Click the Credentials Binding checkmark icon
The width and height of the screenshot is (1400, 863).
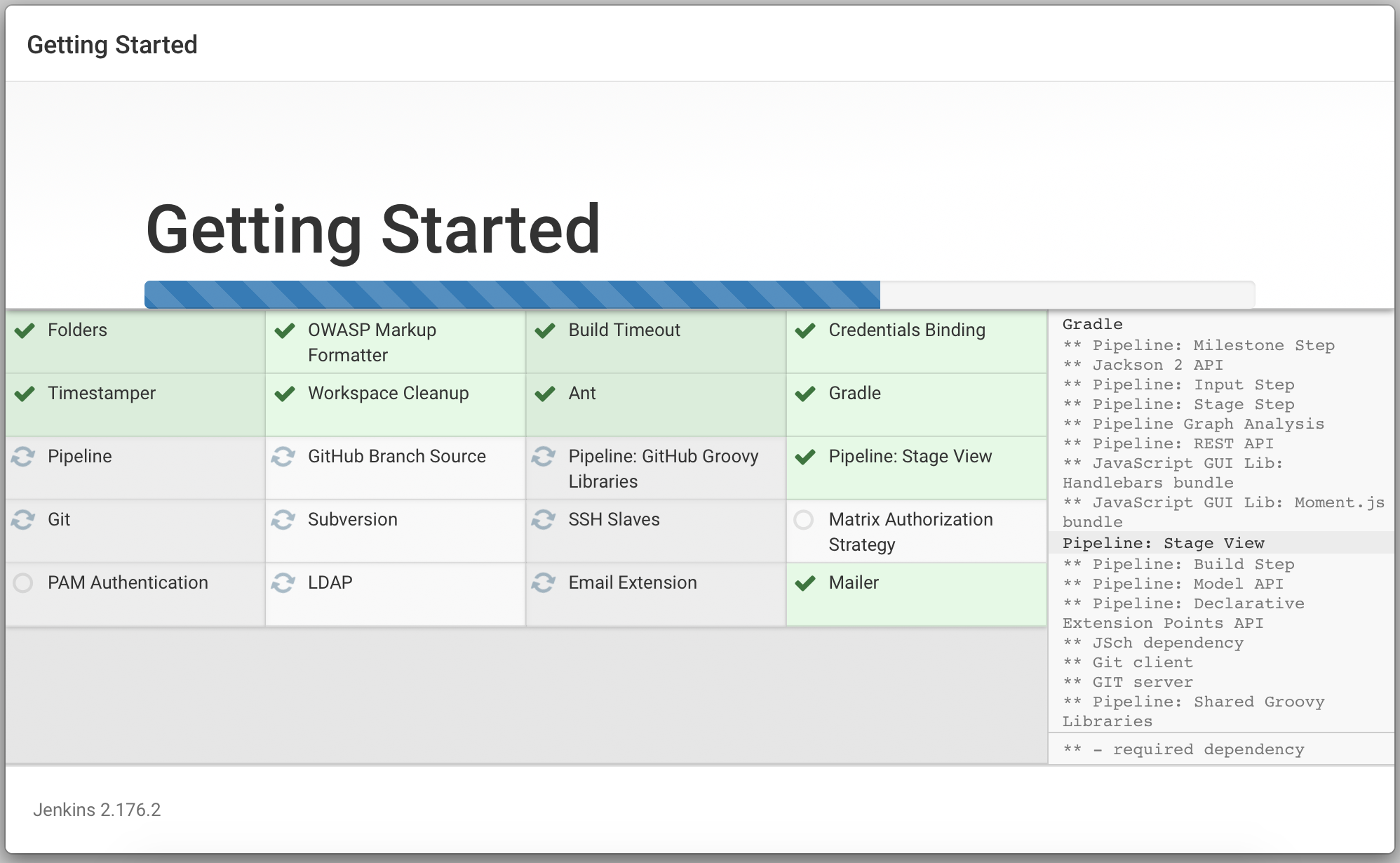click(x=805, y=330)
